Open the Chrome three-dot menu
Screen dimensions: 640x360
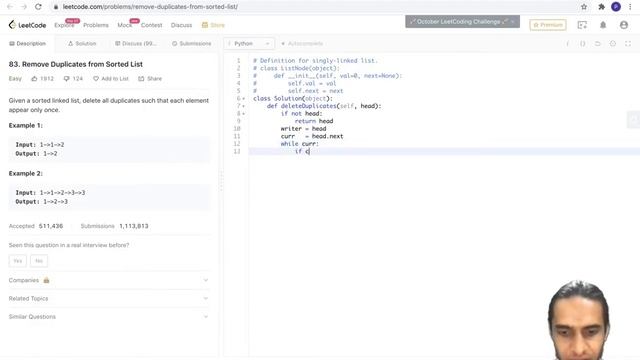[630, 7]
